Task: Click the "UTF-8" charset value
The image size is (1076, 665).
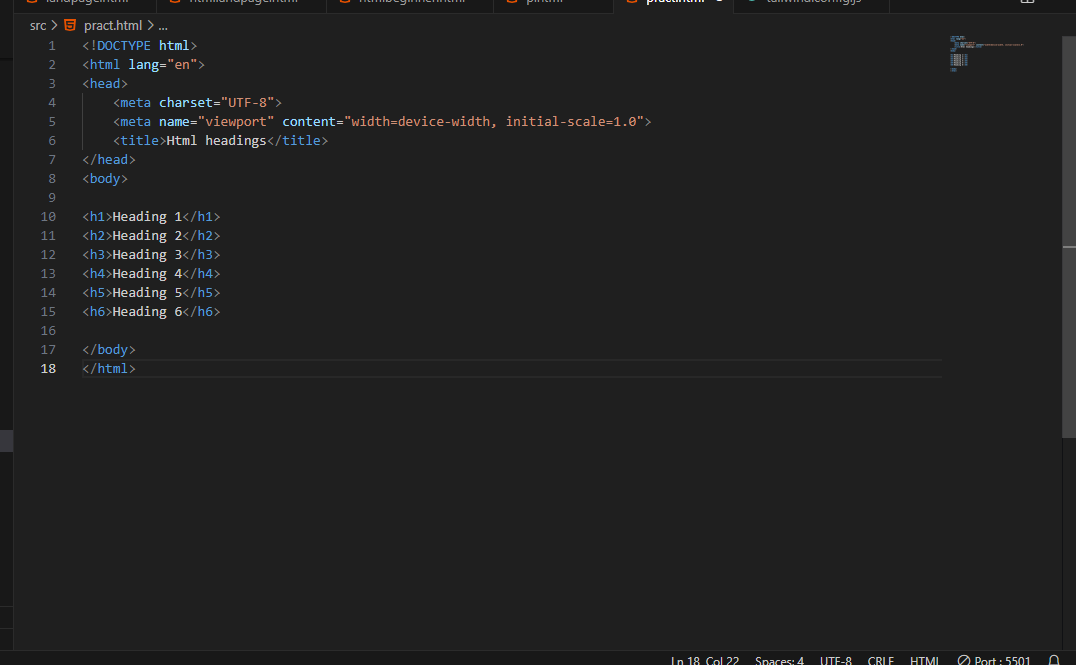Action: (x=247, y=102)
